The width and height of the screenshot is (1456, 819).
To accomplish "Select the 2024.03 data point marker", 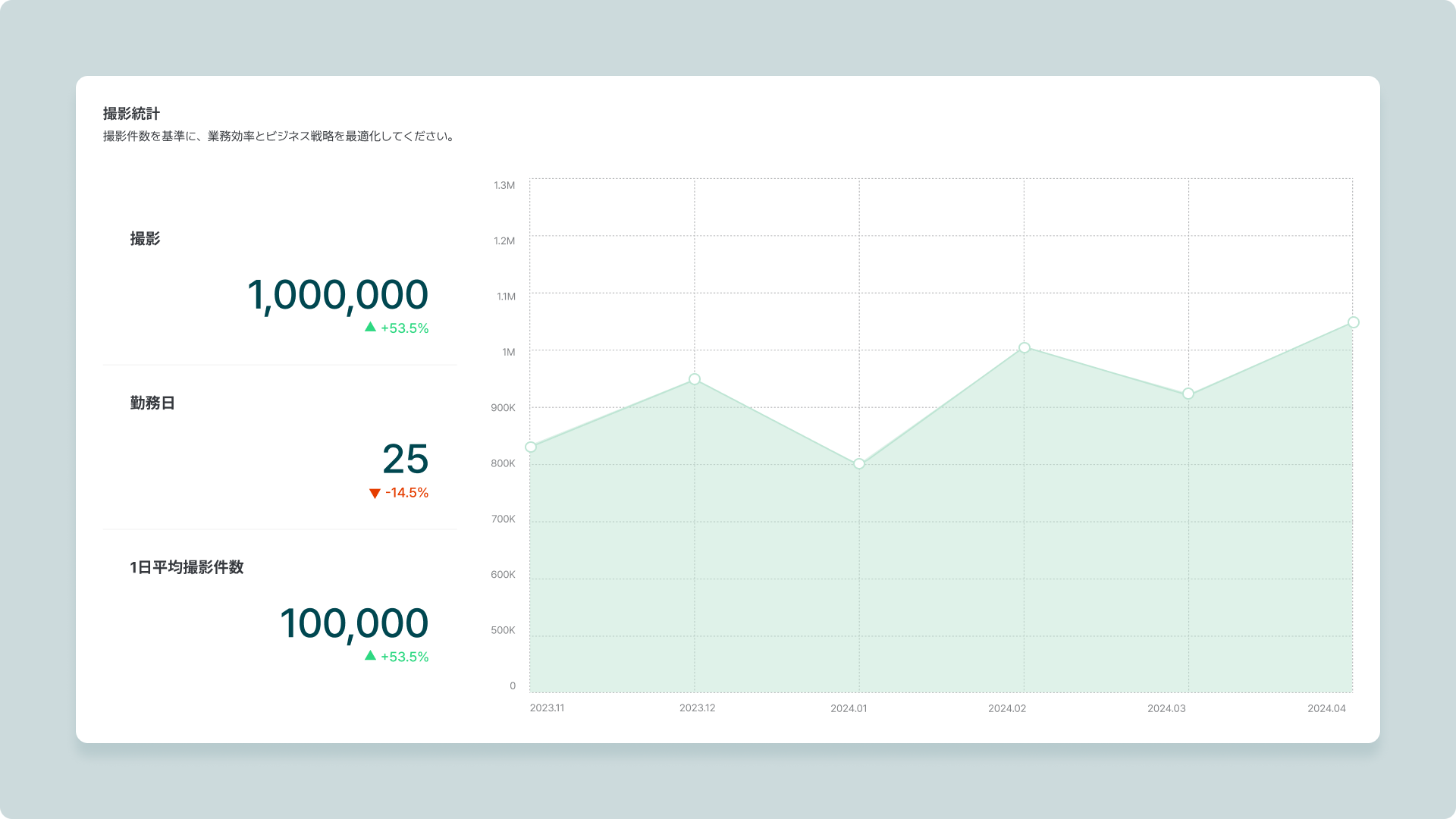I will click(x=1188, y=394).
